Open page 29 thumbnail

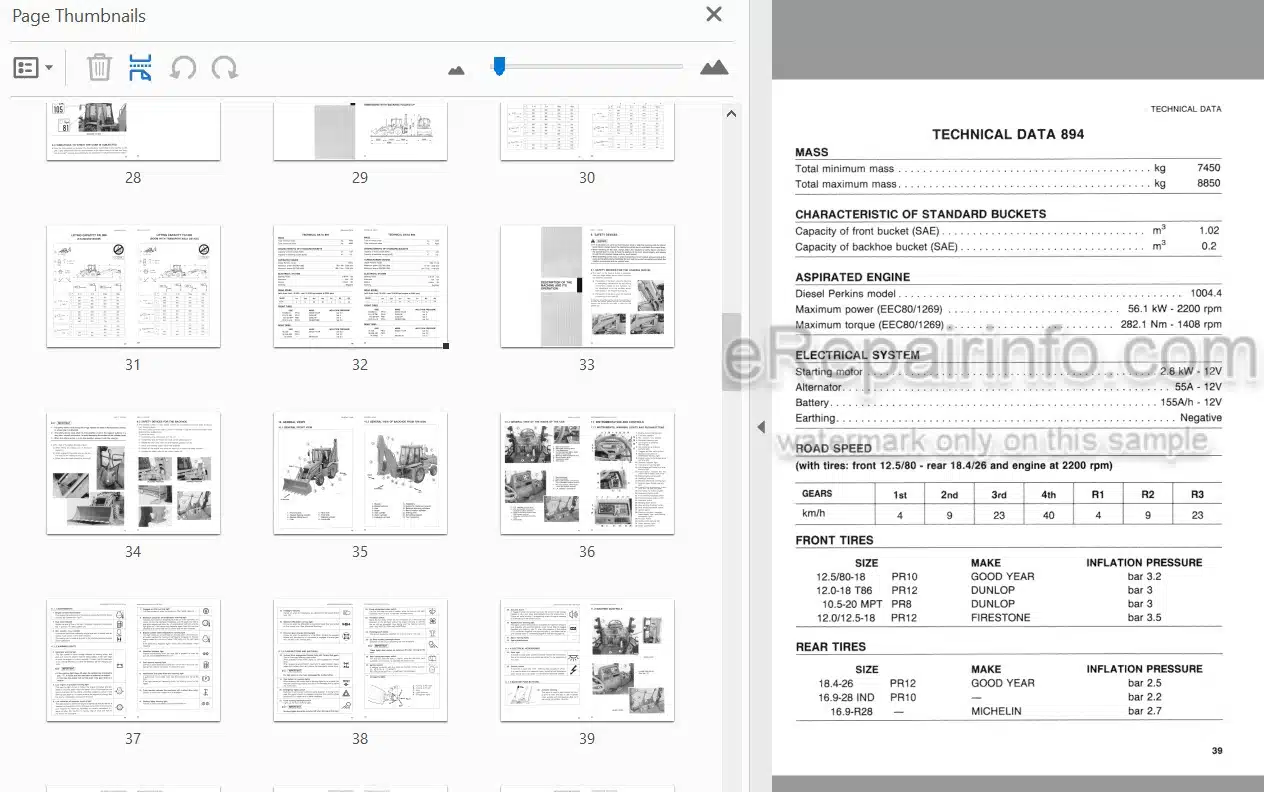[360, 131]
